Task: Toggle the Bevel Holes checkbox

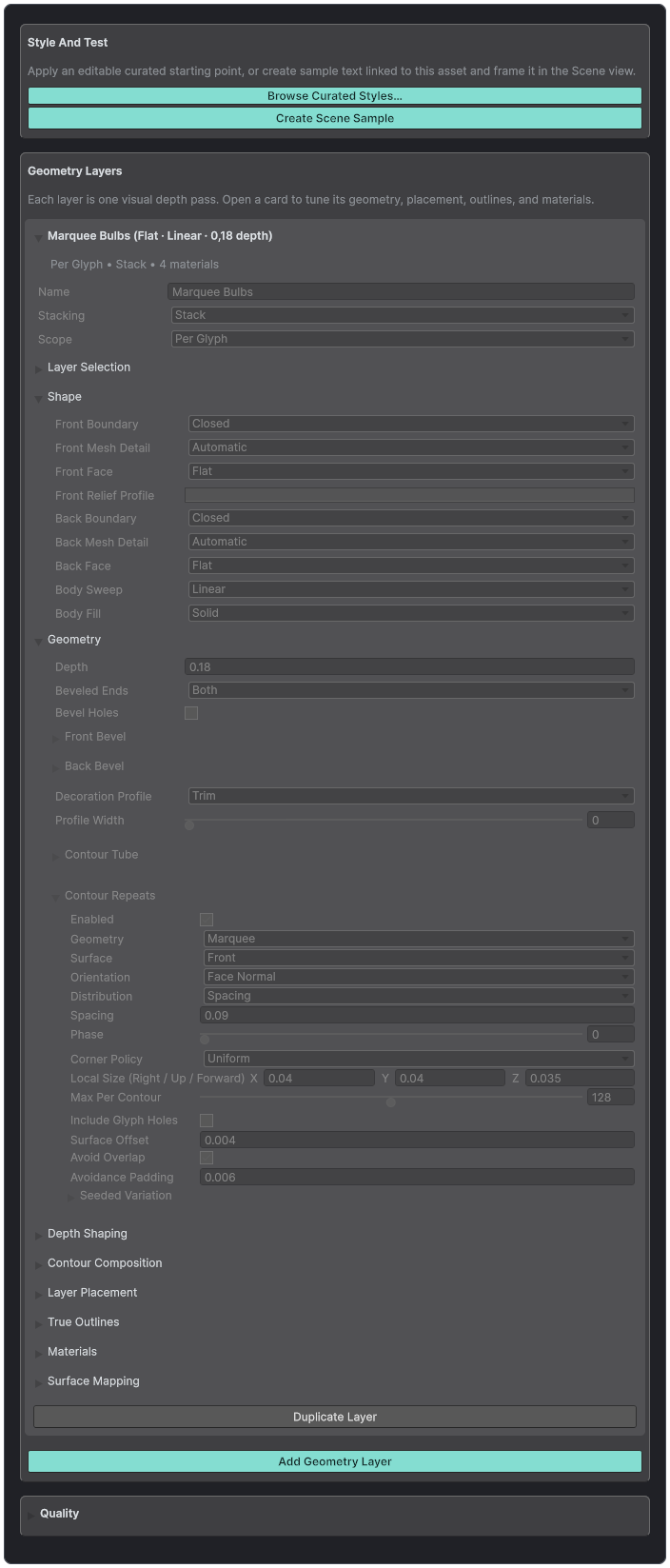Action: 191,713
